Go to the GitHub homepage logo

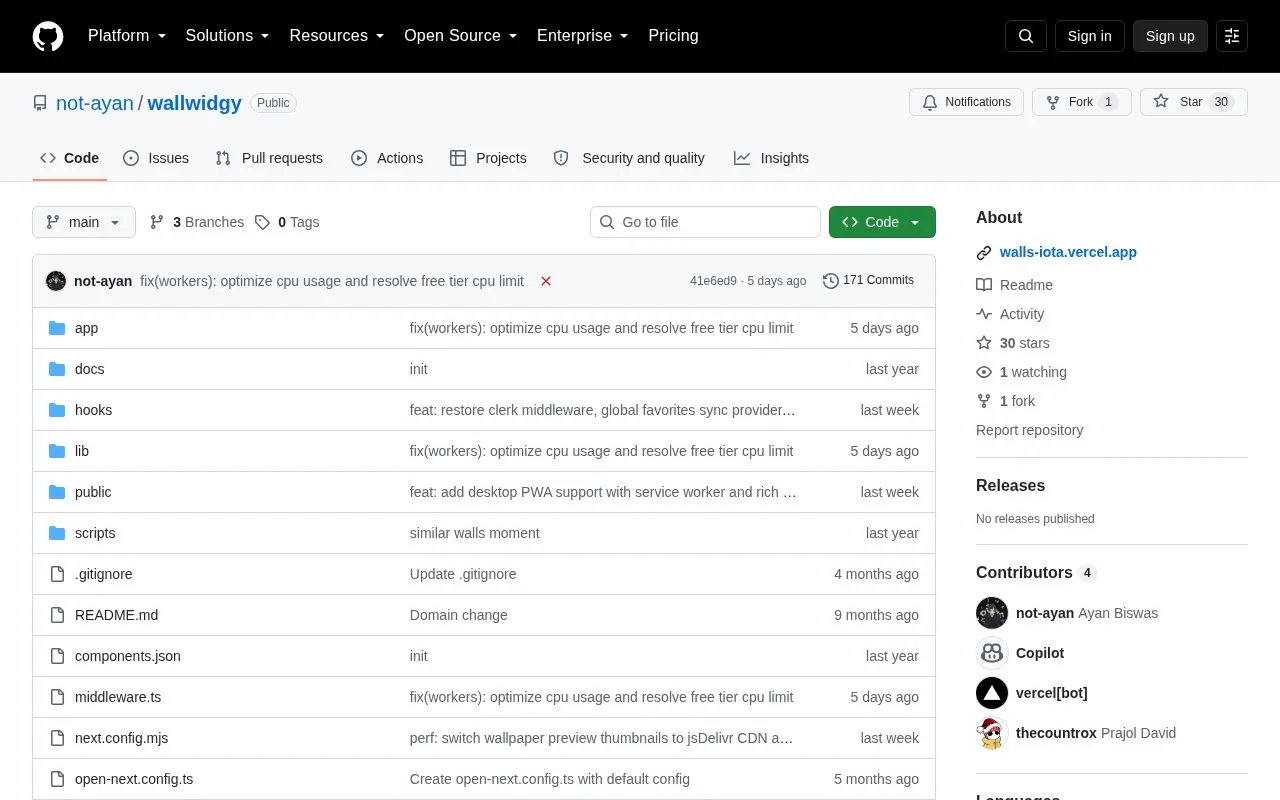click(48, 36)
